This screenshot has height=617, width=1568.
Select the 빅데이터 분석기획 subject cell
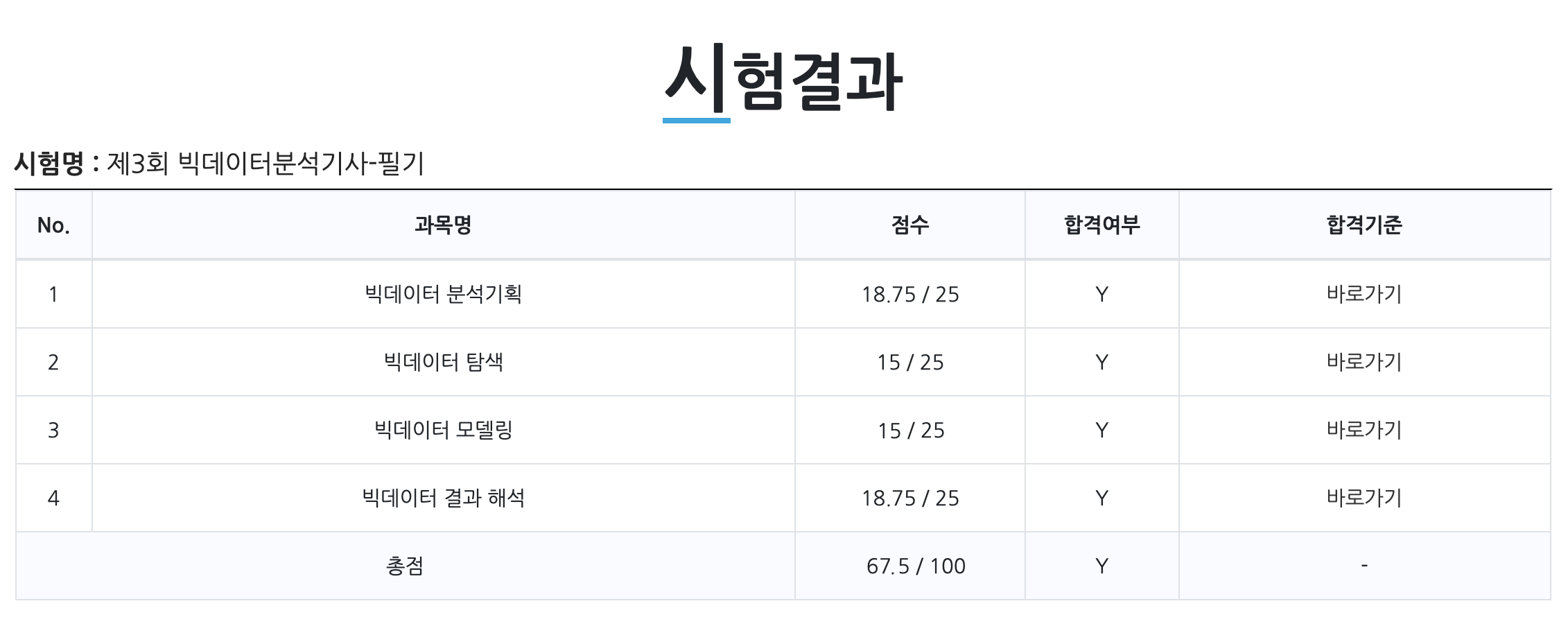point(443,294)
